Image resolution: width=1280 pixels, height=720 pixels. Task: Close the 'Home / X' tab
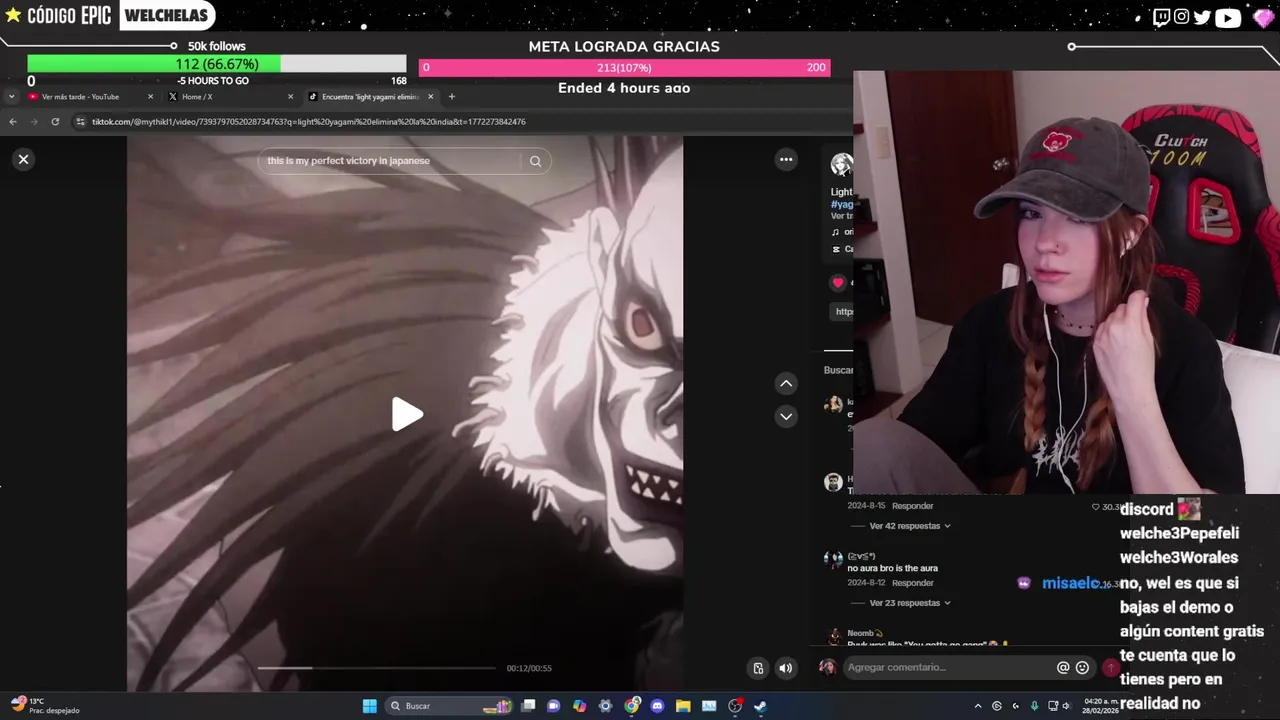[291, 97]
